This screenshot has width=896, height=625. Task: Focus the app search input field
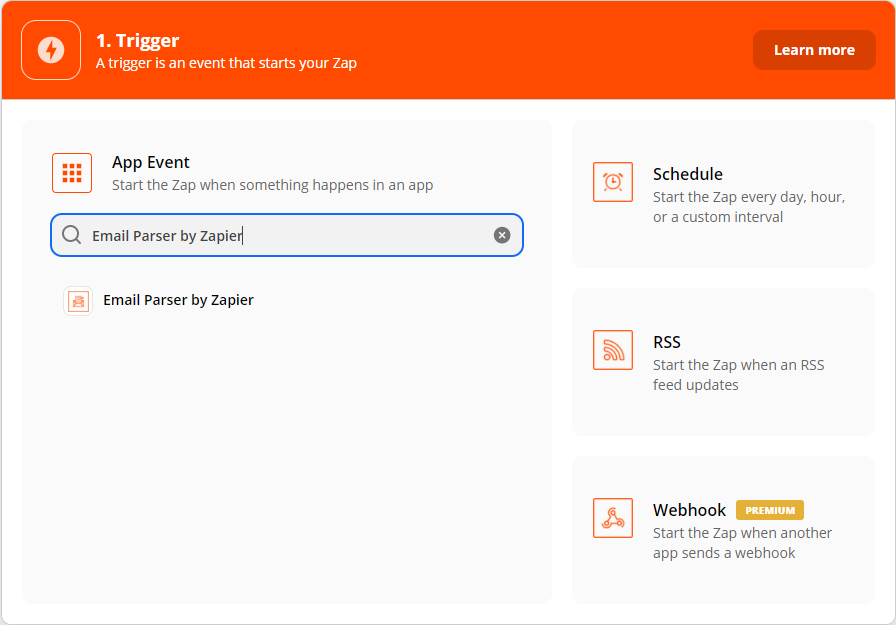point(287,235)
